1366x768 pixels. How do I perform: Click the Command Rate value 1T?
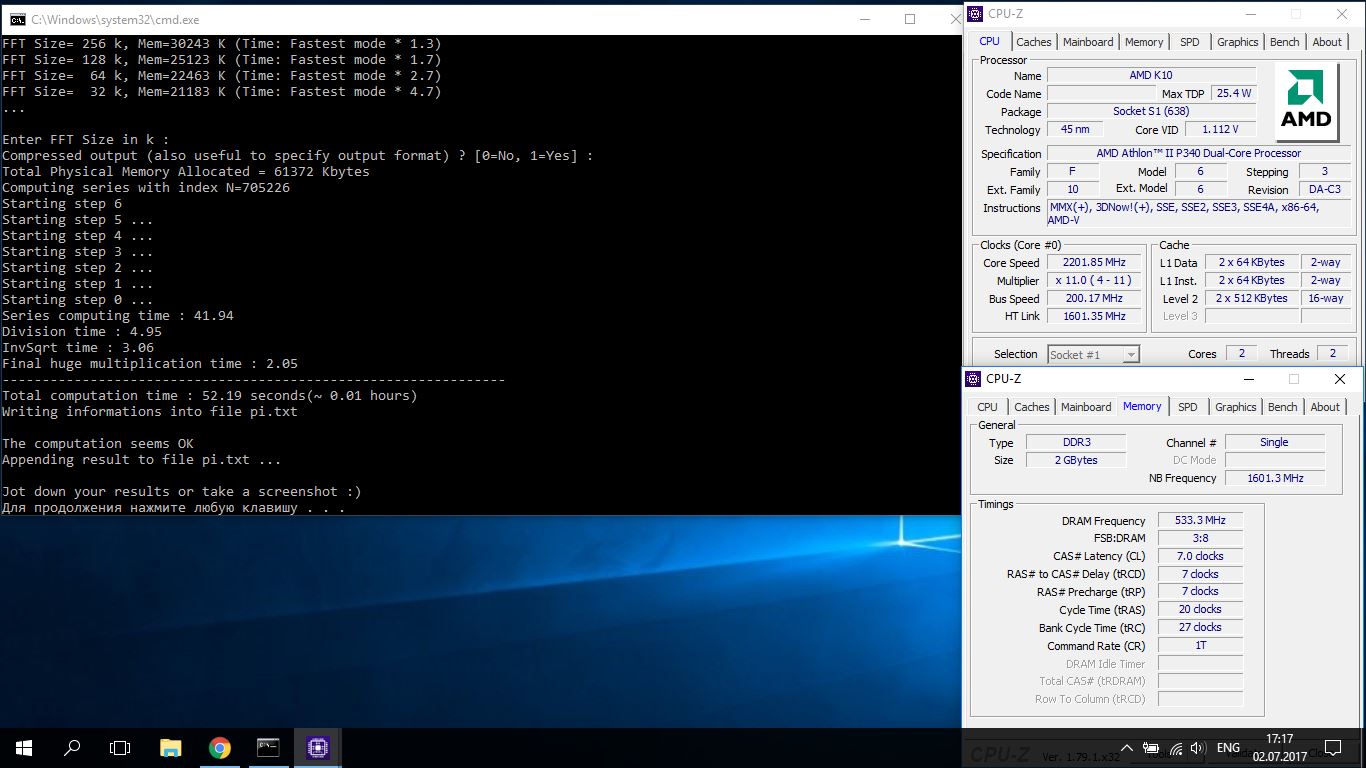(x=1200, y=645)
